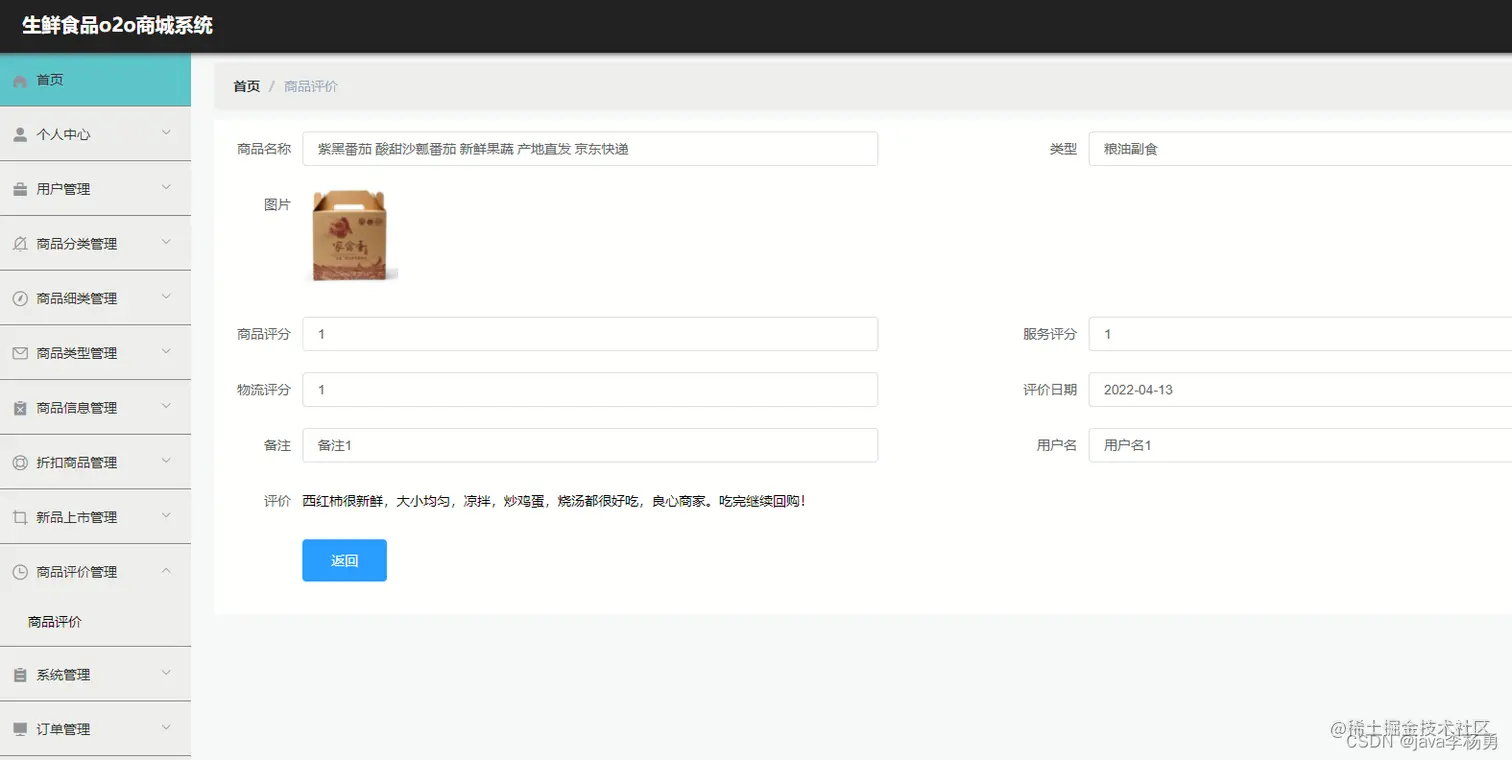Image resolution: width=1512 pixels, height=760 pixels.
Task: Click the 商品名称 input field
Action: pyautogui.click(x=590, y=149)
